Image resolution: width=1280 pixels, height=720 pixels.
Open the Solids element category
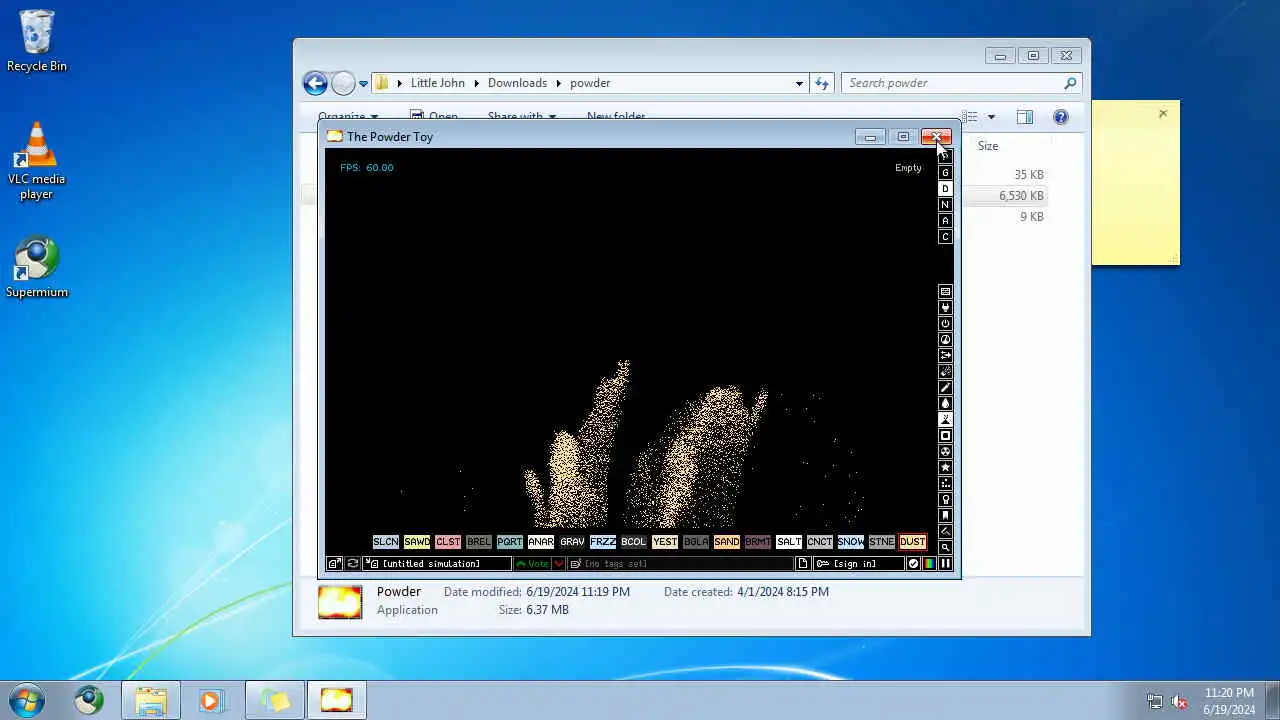tap(945, 436)
